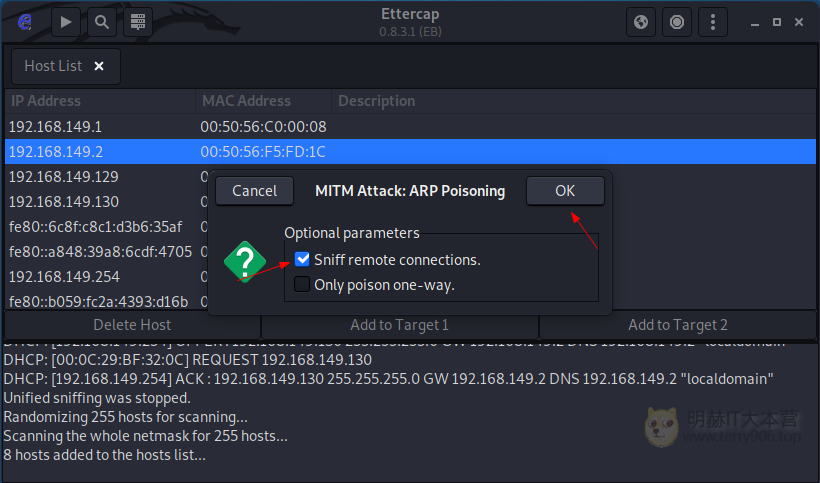820x483 pixels.
Task: Open the hosts scan magnifier icon
Action: (x=102, y=22)
